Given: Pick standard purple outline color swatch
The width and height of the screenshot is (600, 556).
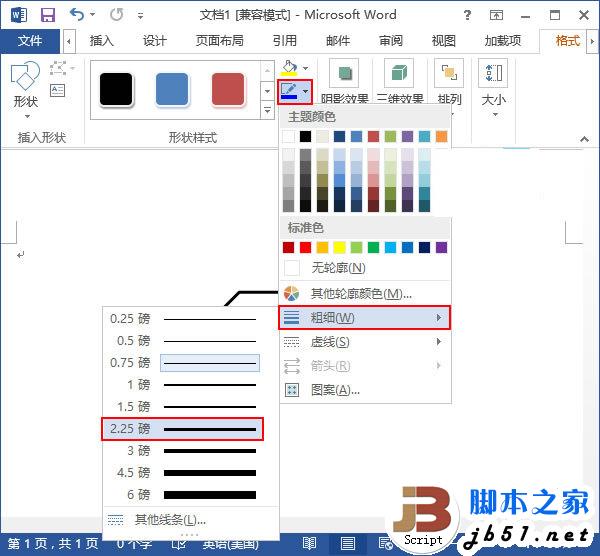Looking at the screenshot, I should point(441,248).
